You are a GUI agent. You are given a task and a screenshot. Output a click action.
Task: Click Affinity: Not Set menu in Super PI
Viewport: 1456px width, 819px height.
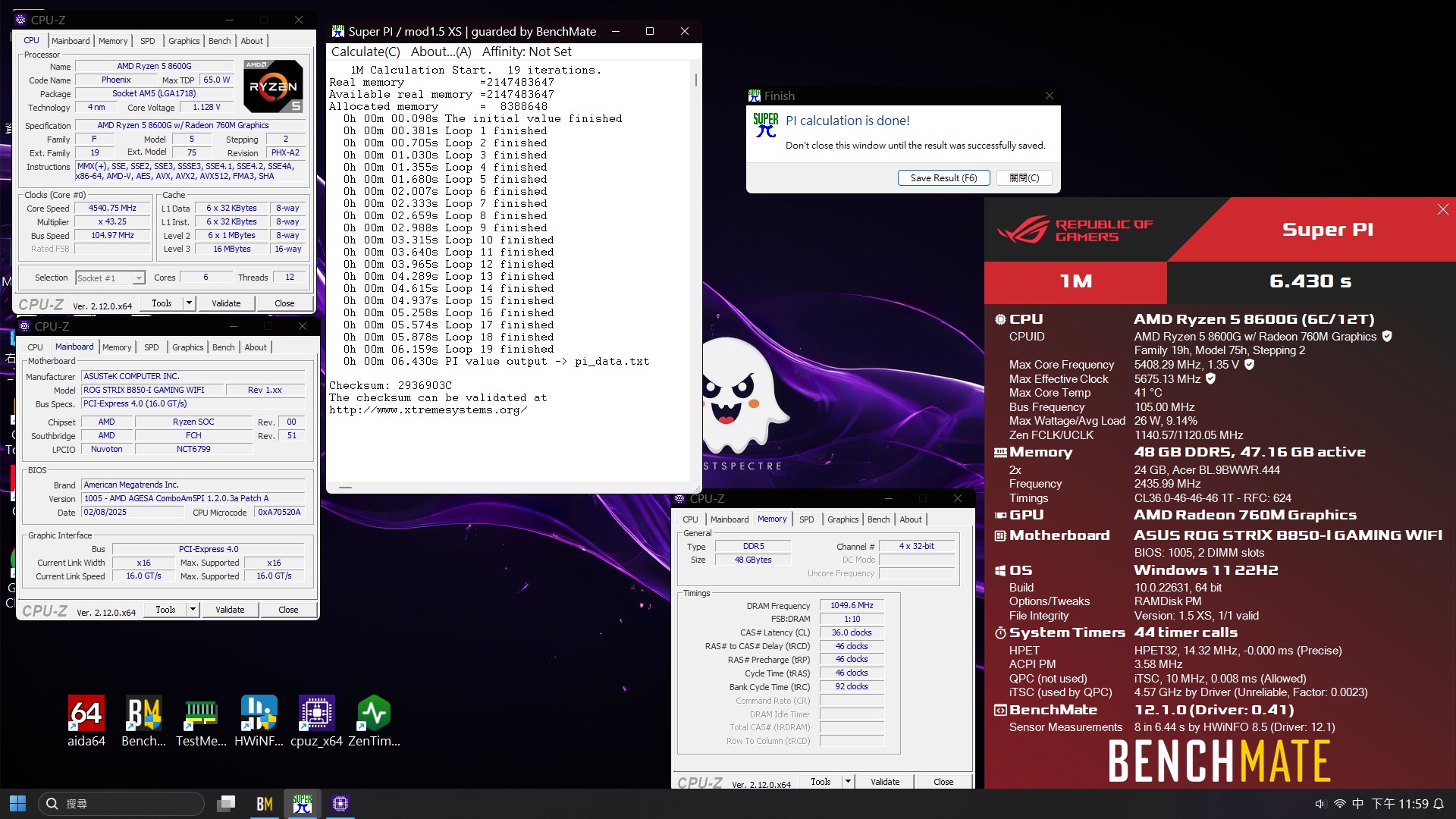[x=527, y=52]
